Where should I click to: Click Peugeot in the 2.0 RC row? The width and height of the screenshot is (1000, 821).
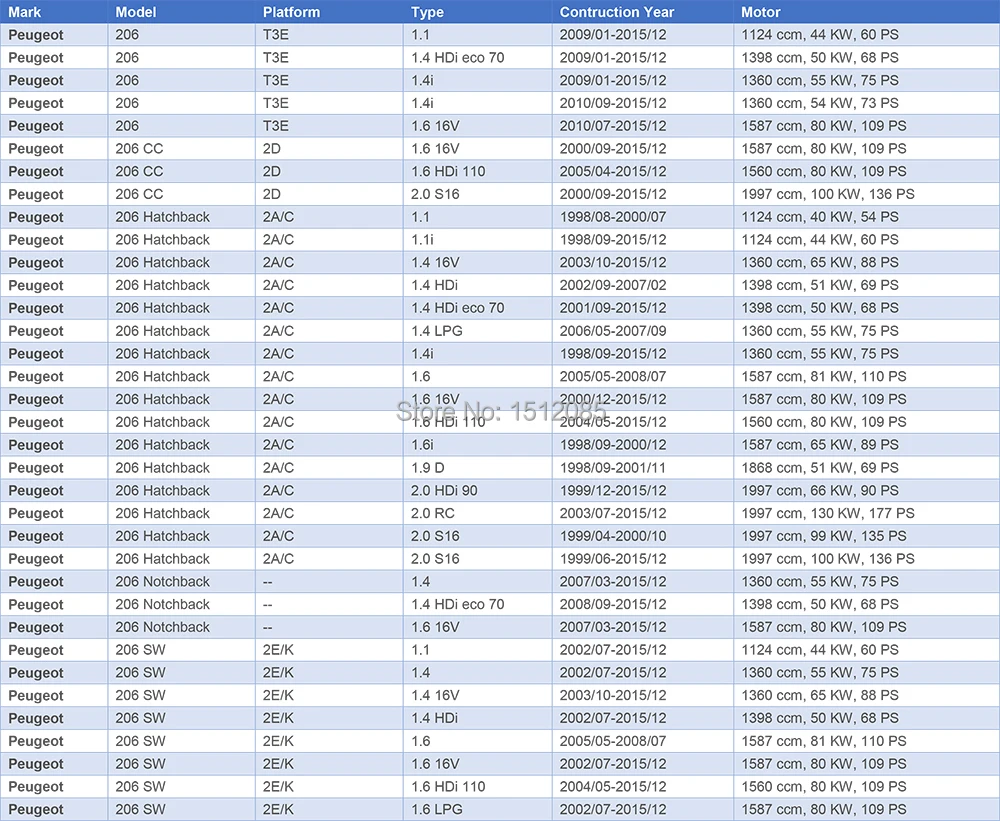36,514
